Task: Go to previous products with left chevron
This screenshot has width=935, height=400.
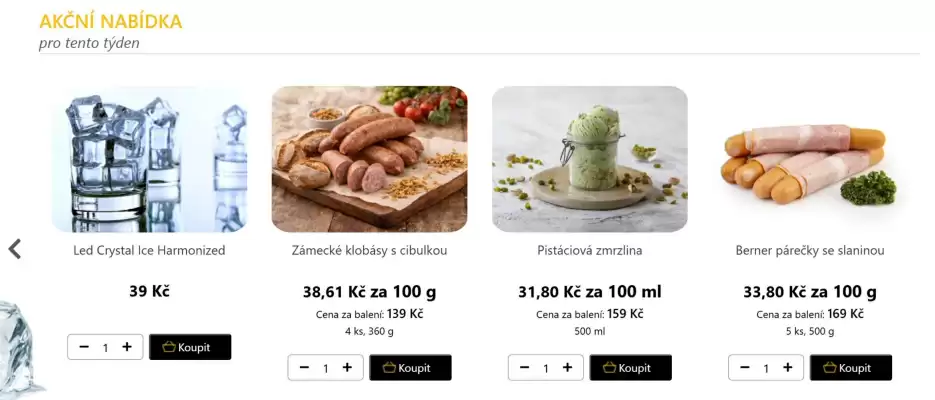Action: click(x=15, y=249)
